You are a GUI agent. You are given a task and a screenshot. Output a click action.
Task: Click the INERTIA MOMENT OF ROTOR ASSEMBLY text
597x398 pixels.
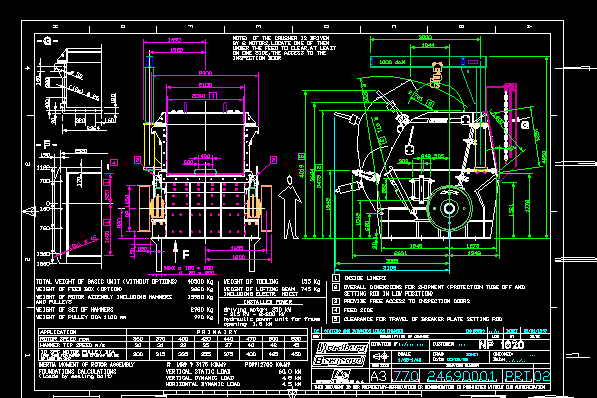click(x=86, y=364)
